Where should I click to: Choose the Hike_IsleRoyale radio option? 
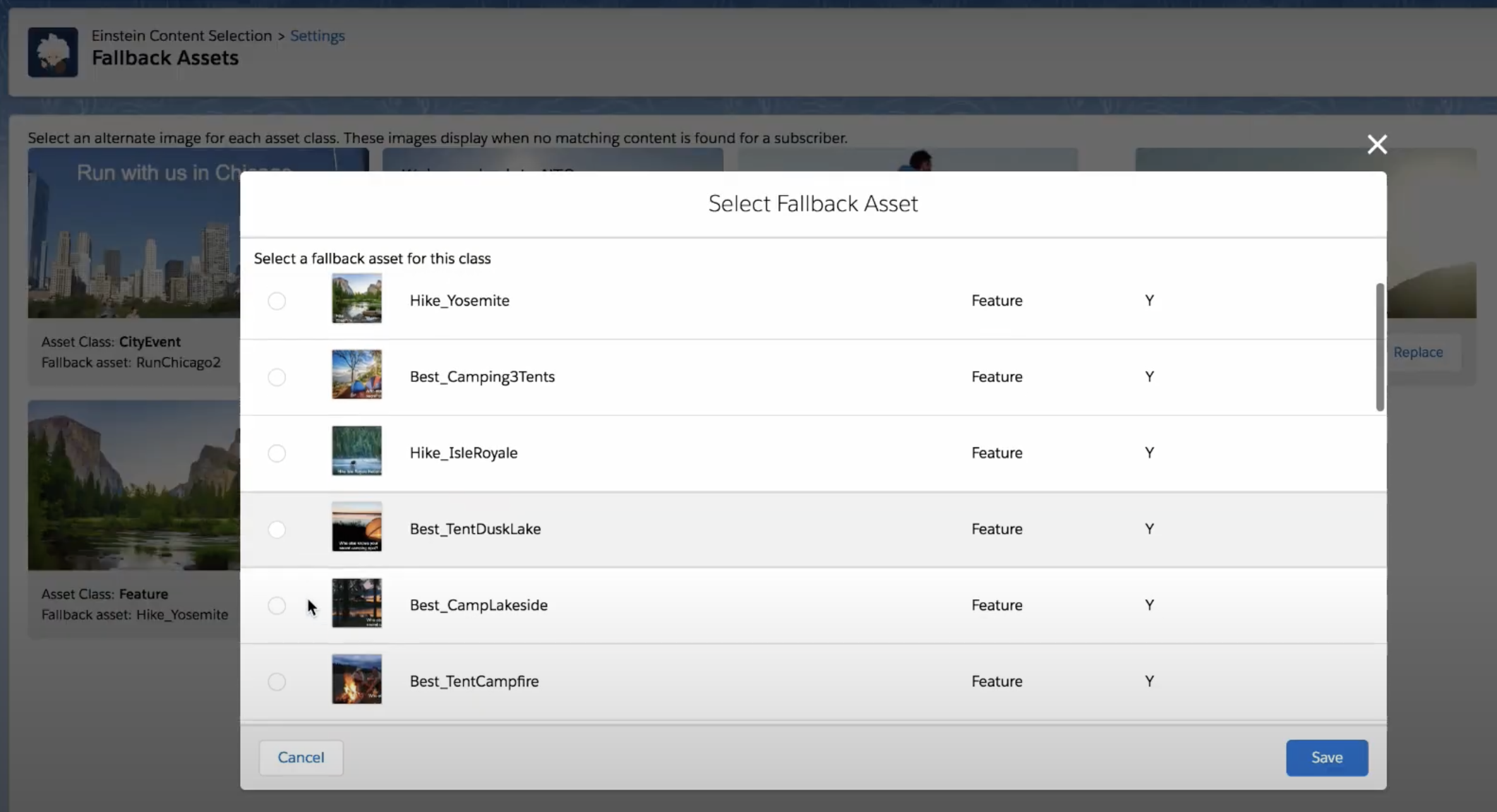[277, 453]
